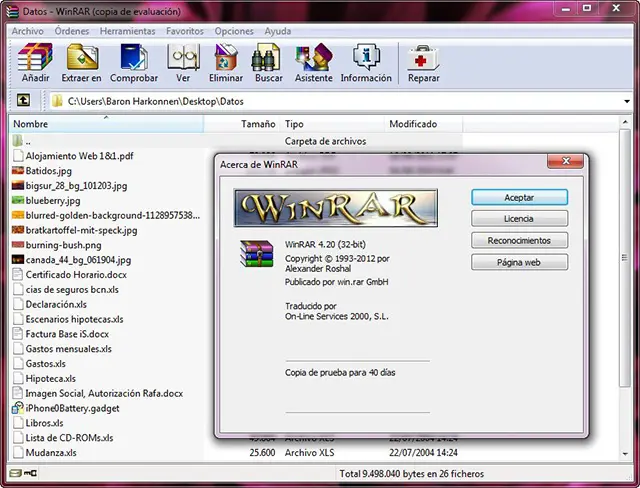Click the Añadir toolbar icon
640x488 pixels.
point(36,61)
